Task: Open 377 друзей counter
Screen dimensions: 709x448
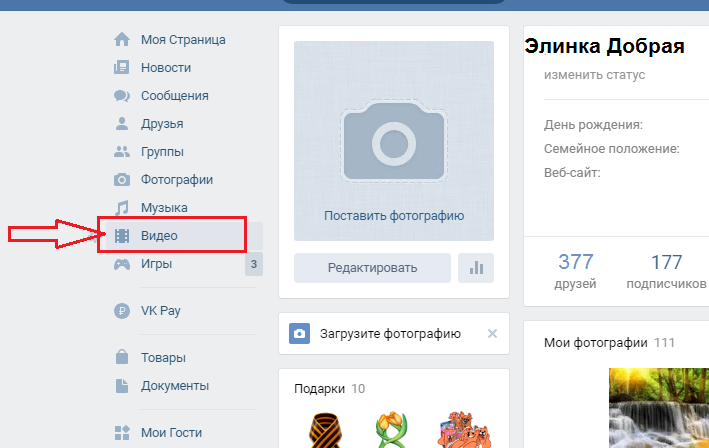Action: point(575,270)
